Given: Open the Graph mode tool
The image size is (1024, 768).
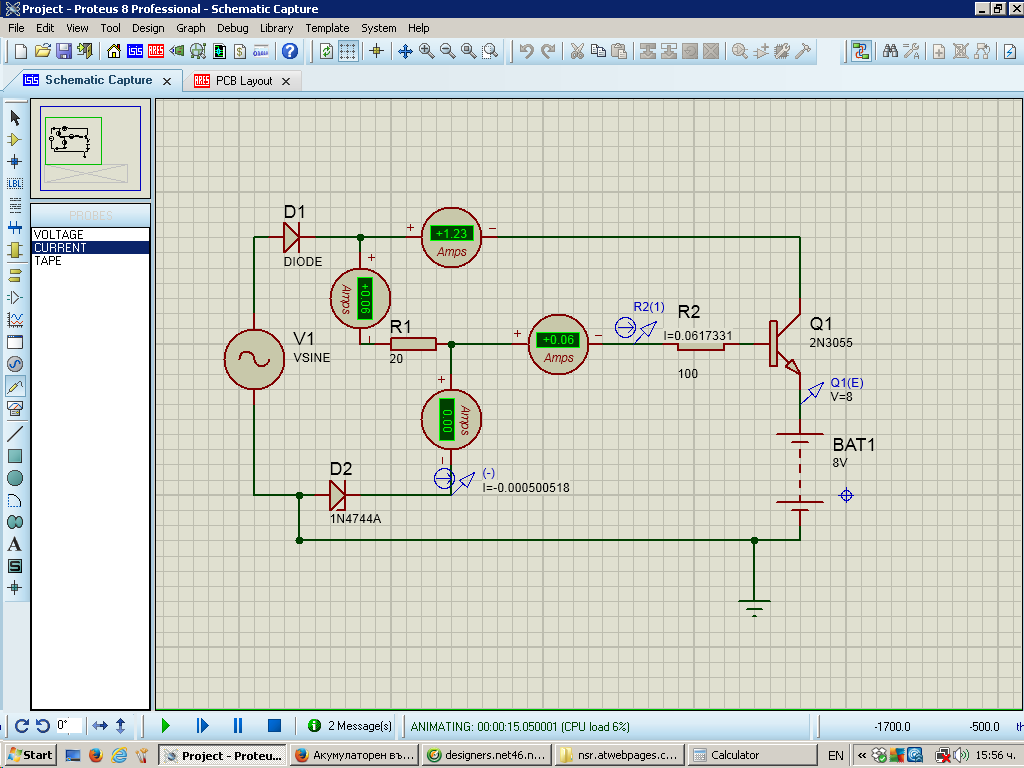Looking at the screenshot, I should point(15,320).
